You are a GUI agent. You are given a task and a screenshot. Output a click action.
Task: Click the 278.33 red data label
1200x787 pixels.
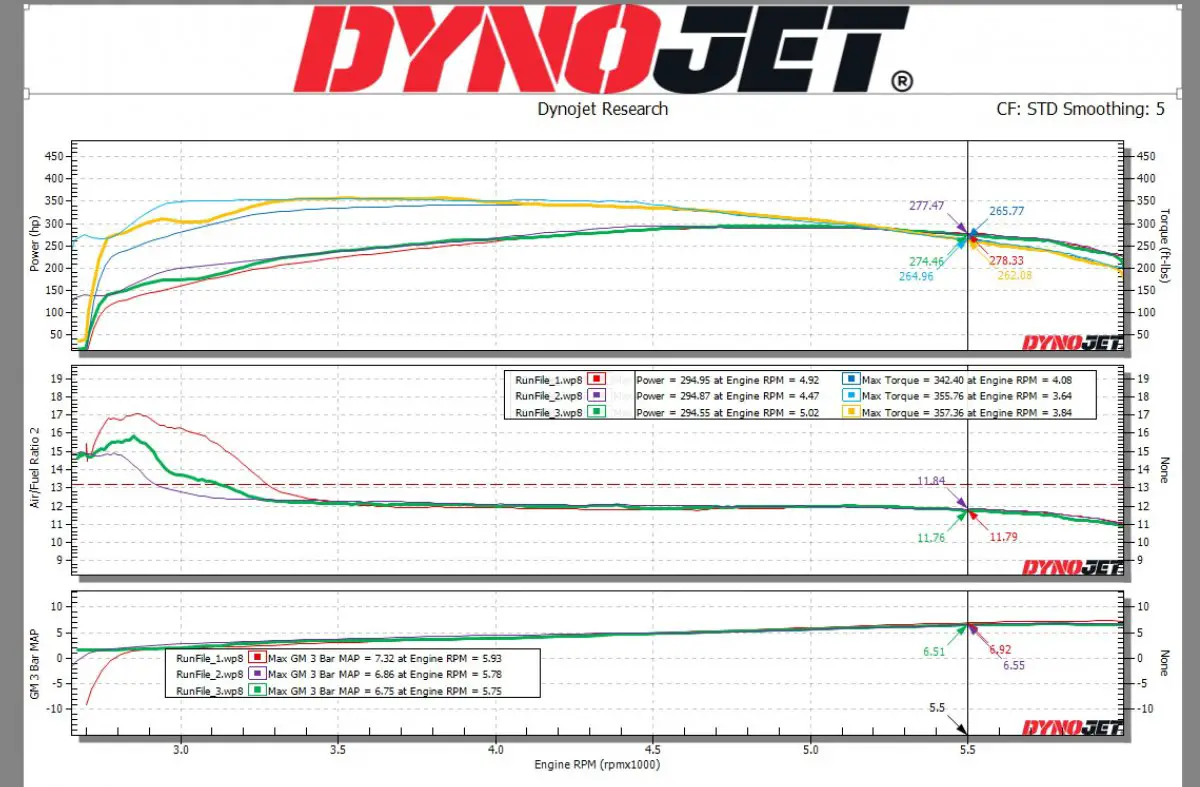pos(1007,260)
